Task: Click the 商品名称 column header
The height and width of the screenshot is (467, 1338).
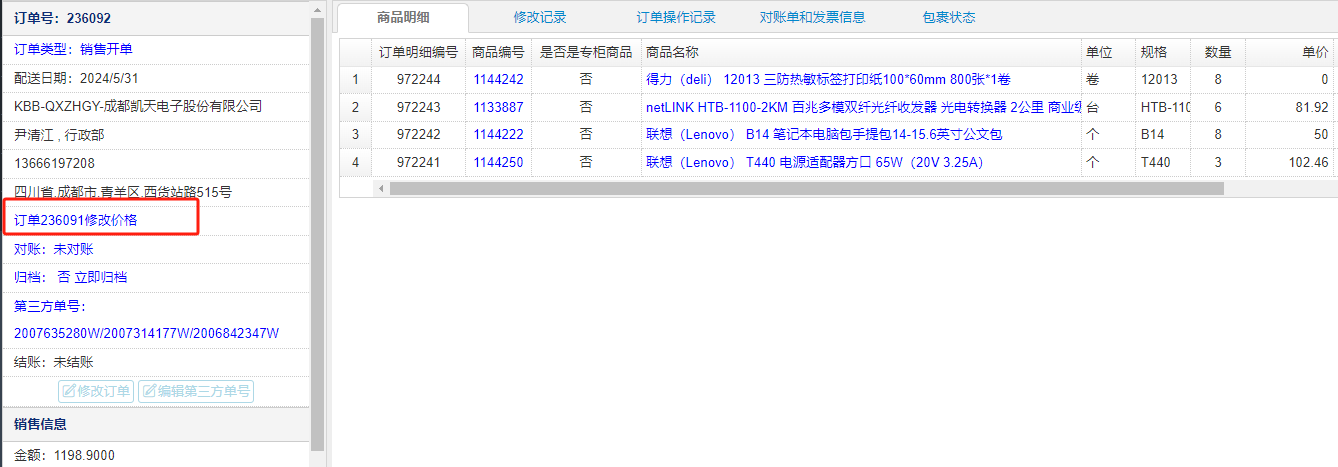Action: [861, 52]
